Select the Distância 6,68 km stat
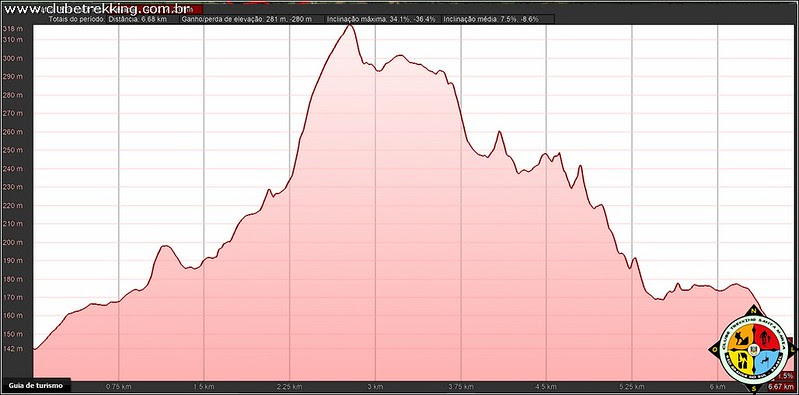 (136, 19)
